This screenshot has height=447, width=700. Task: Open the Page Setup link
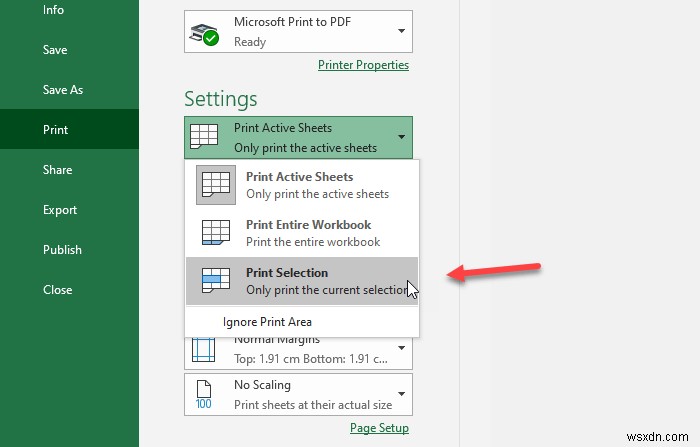coord(379,428)
